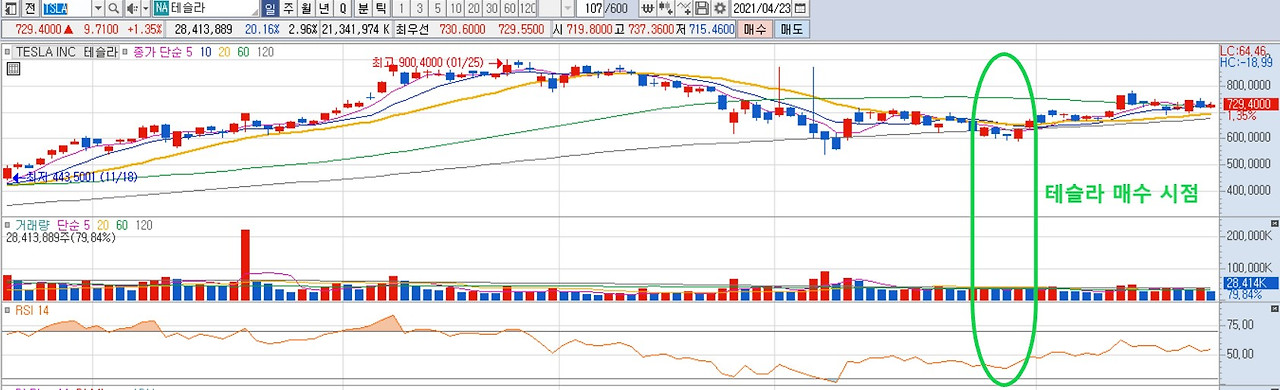The image size is (1280, 390).
Task: Click the 테슬라 stock name field
Action: point(214,8)
